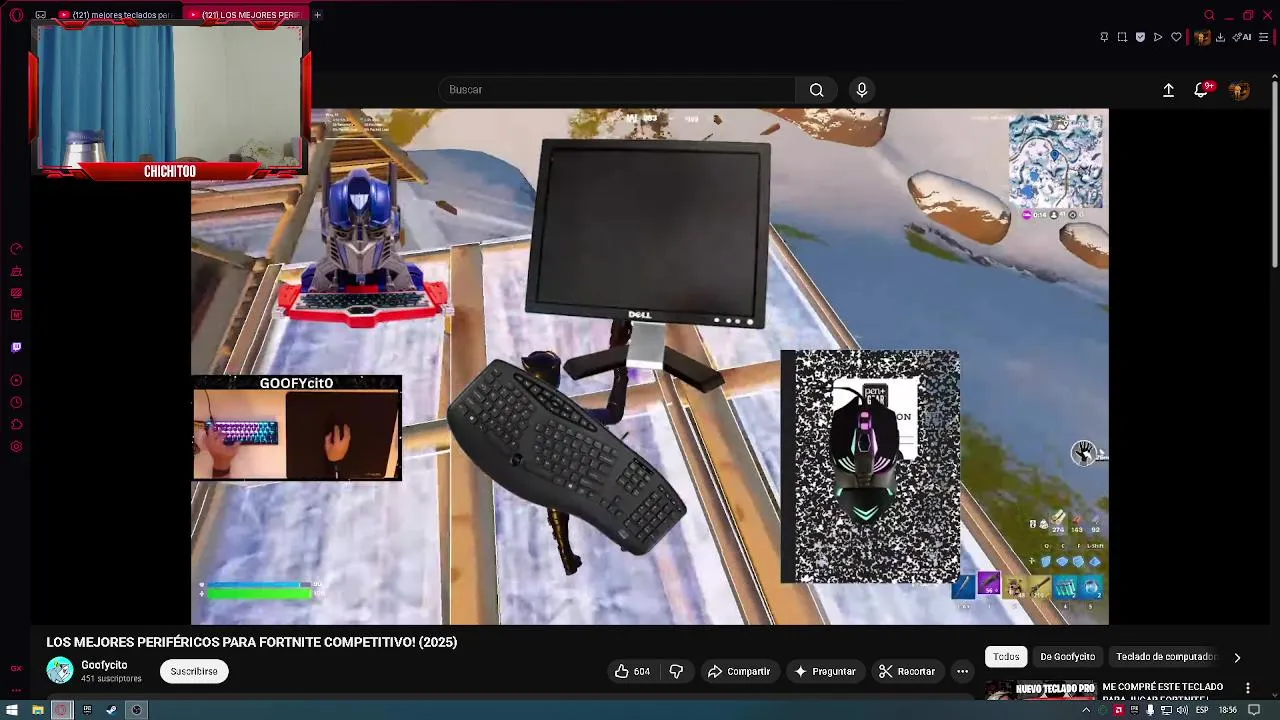Switch to 'LOS MEJORES PERIF' browser tab
The width and height of the screenshot is (1280, 720).
point(245,15)
